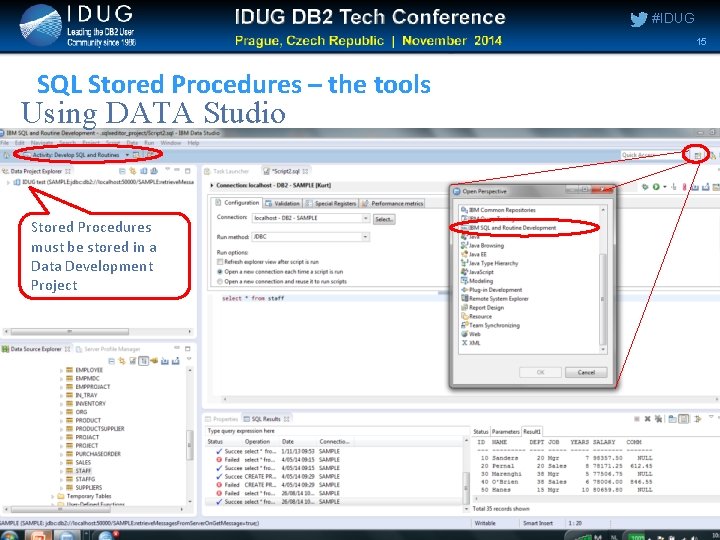Click the EMPLOYEE table icon
Image resolution: width=720 pixels, height=540 pixels.
[69, 370]
